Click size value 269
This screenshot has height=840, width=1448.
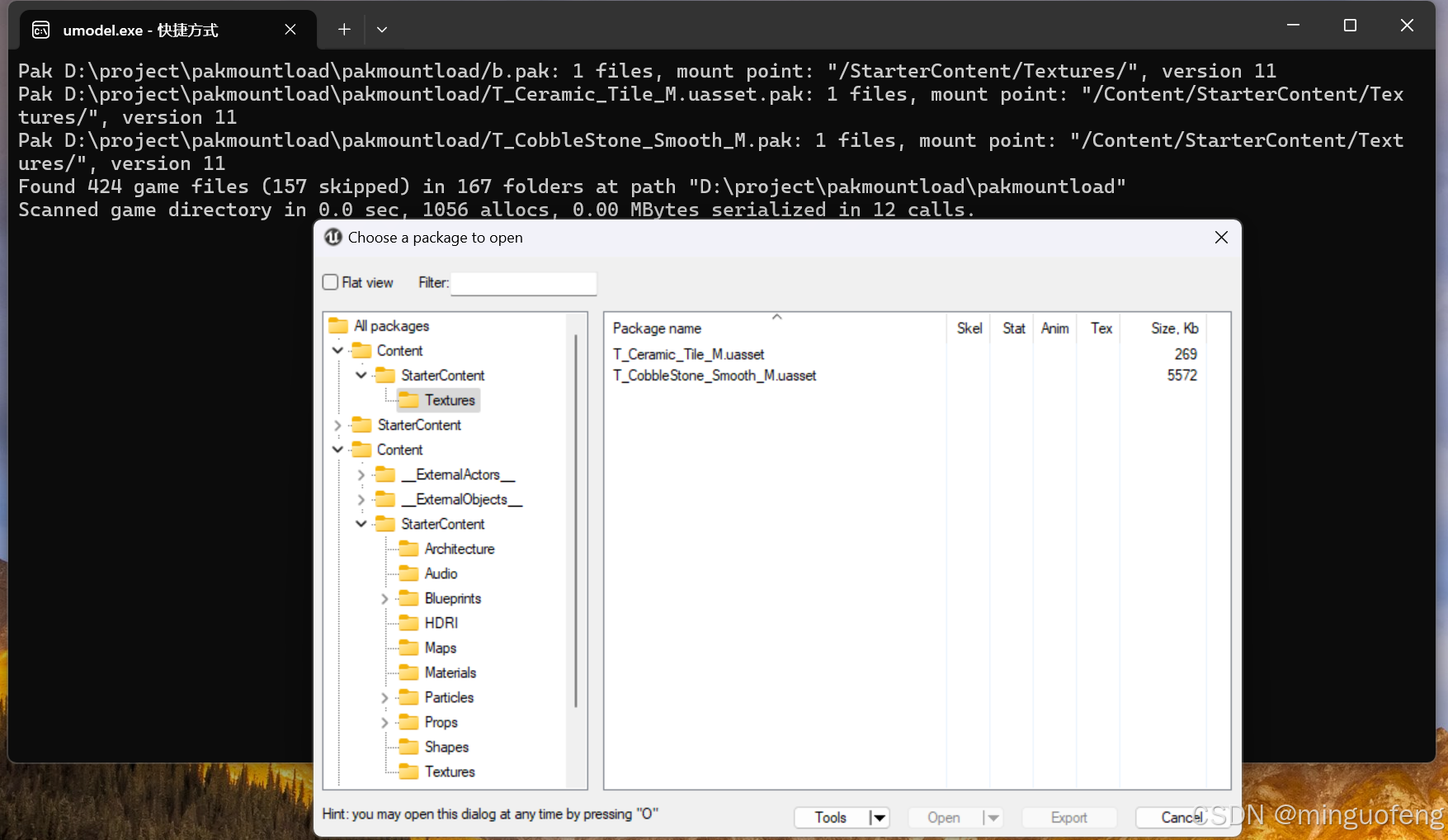pyautogui.click(x=1186, y=354)
